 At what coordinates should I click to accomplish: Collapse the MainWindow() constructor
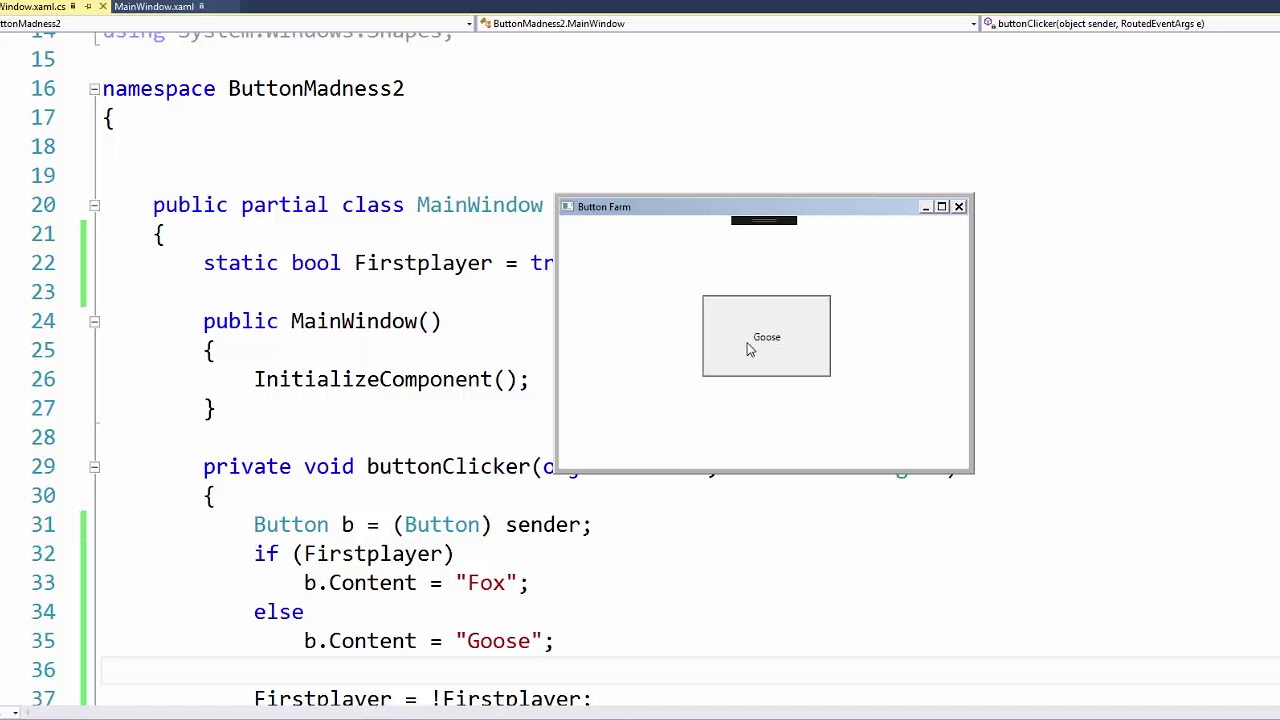[x=94, y=321]
